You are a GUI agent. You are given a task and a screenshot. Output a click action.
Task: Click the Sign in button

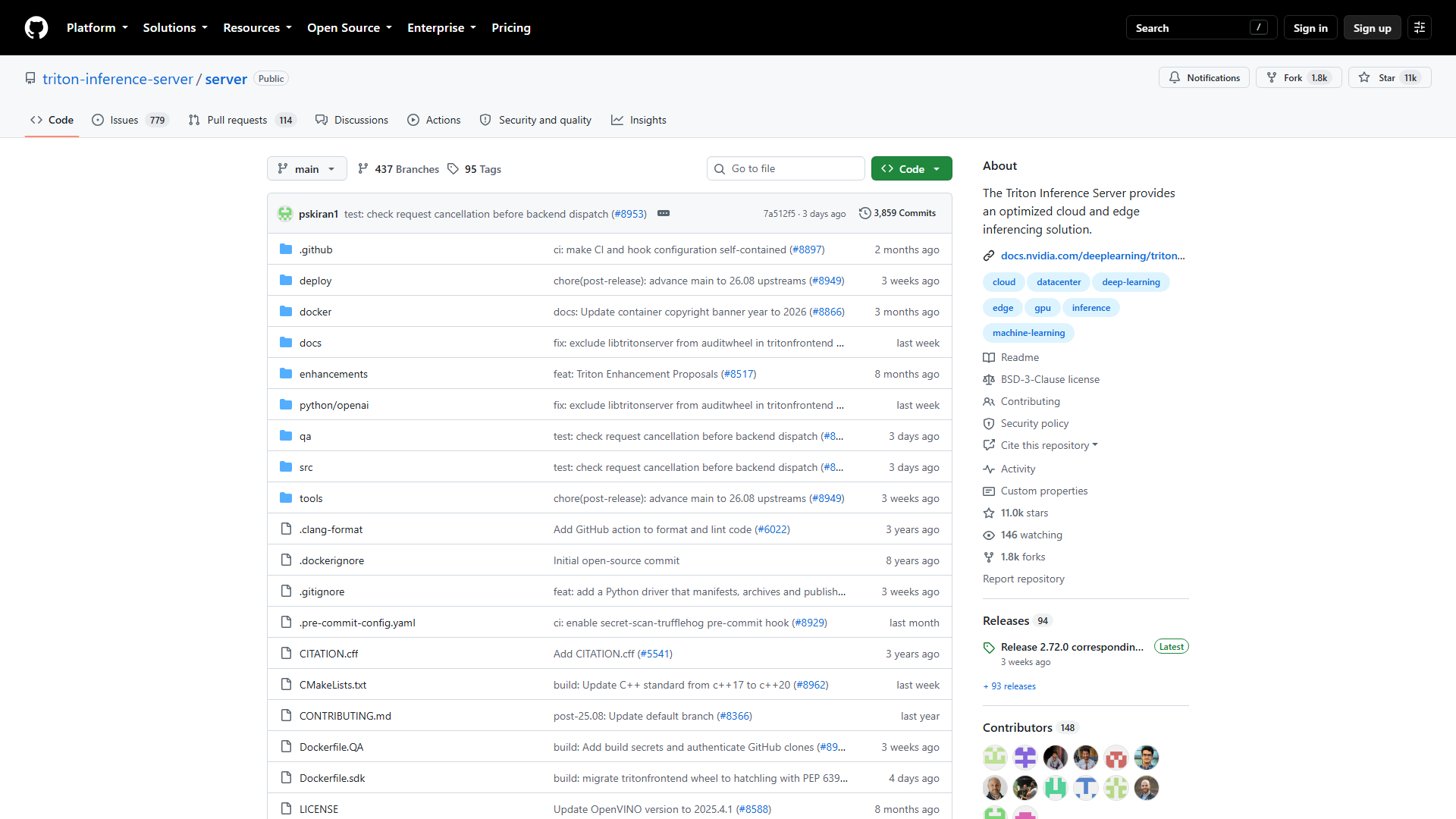tap(1310, 28)
